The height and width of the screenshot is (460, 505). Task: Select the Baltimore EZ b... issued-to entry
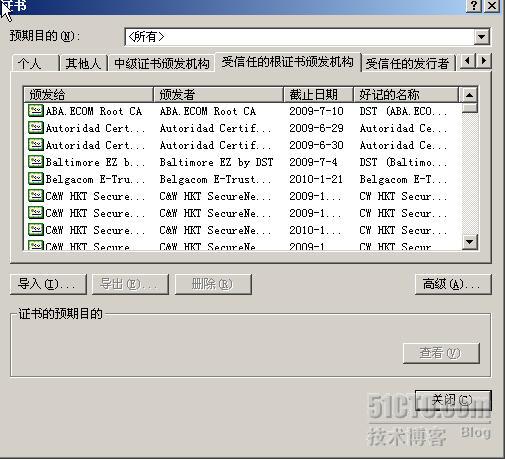pos(95,162)
